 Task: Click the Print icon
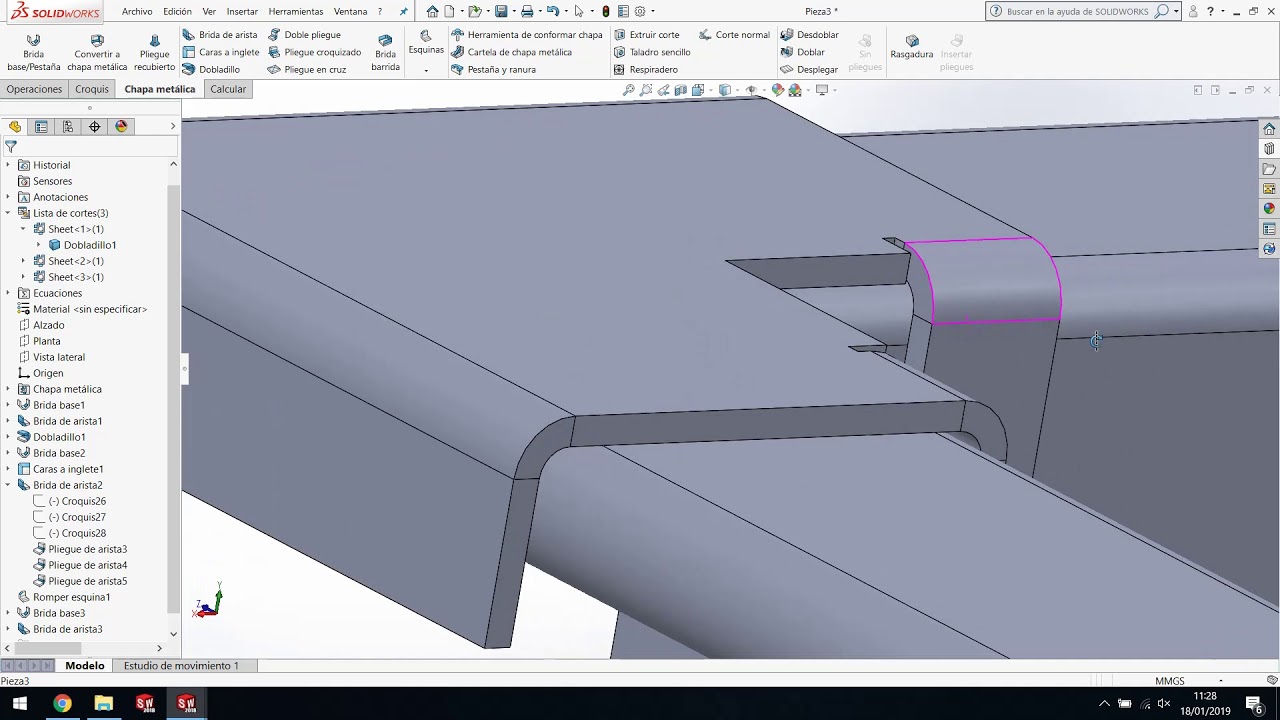click(527, 12)
